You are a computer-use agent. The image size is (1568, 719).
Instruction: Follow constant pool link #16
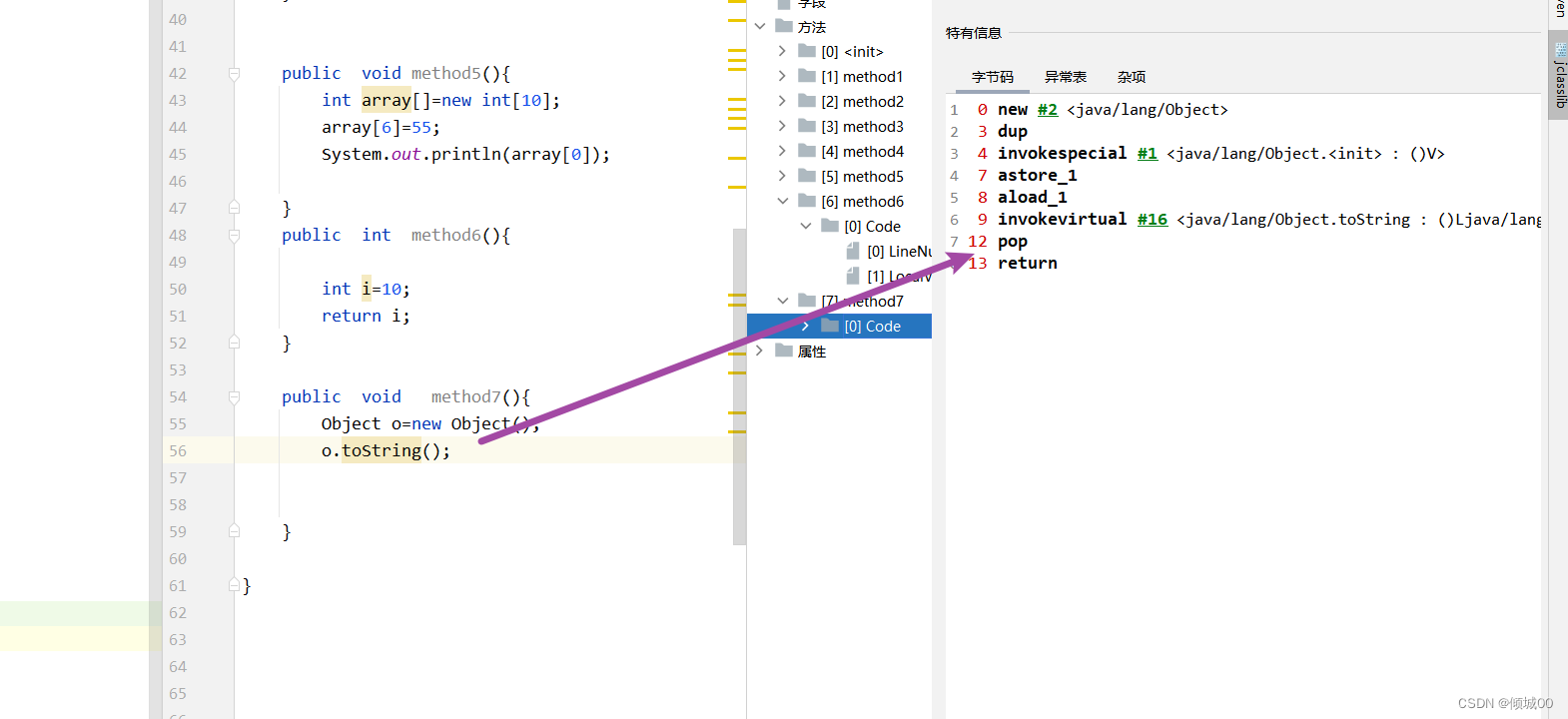tap(1152, 220)
